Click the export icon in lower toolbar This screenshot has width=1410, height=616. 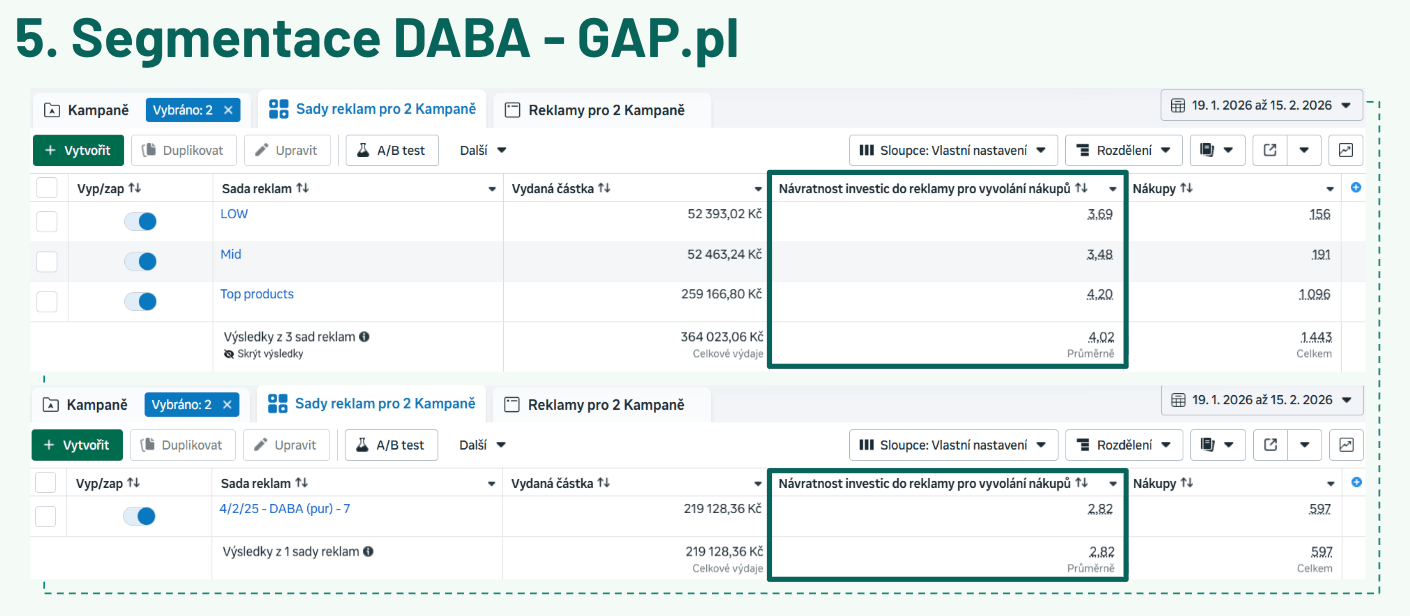tap(1270, 445)
